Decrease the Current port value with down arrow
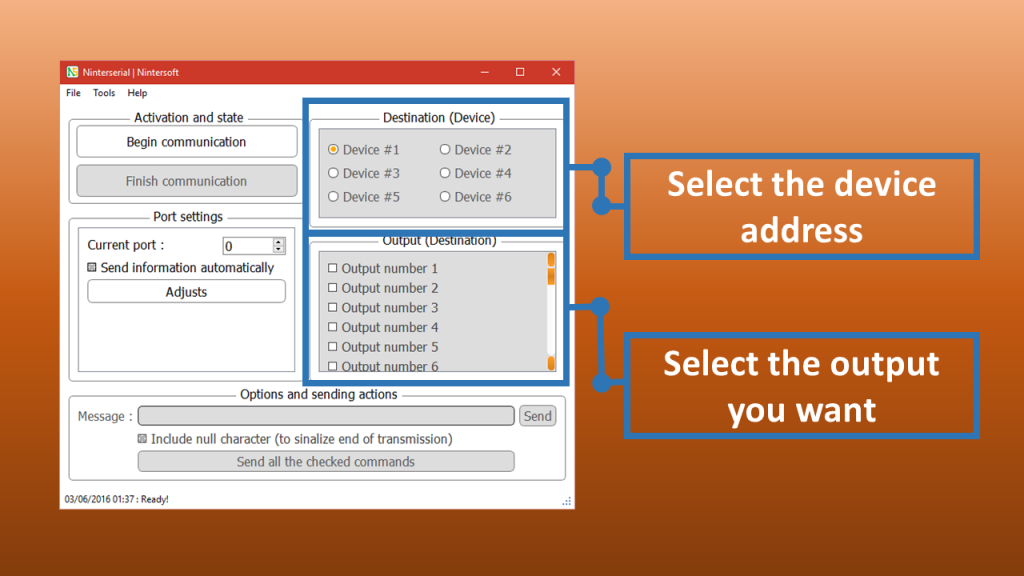1024x576 pixels. tap(279, 250)
